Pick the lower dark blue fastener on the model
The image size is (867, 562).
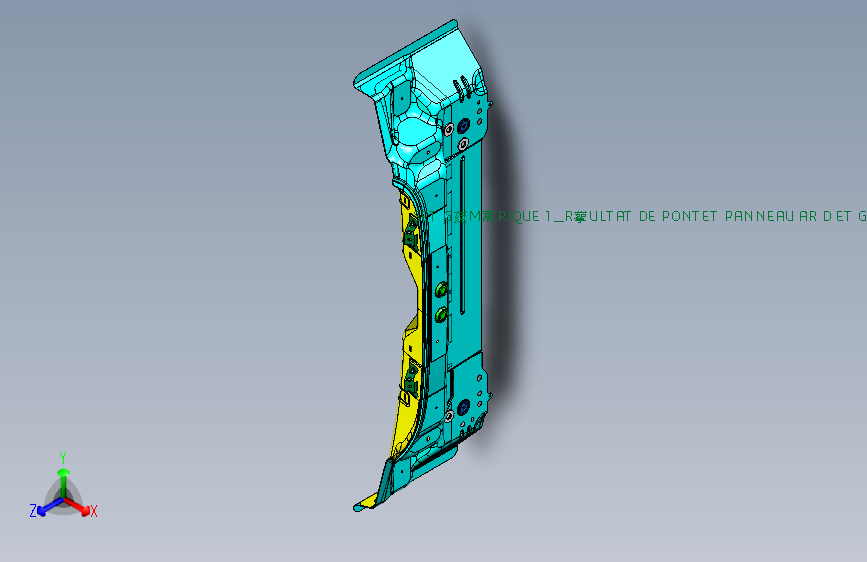point(464,407)
